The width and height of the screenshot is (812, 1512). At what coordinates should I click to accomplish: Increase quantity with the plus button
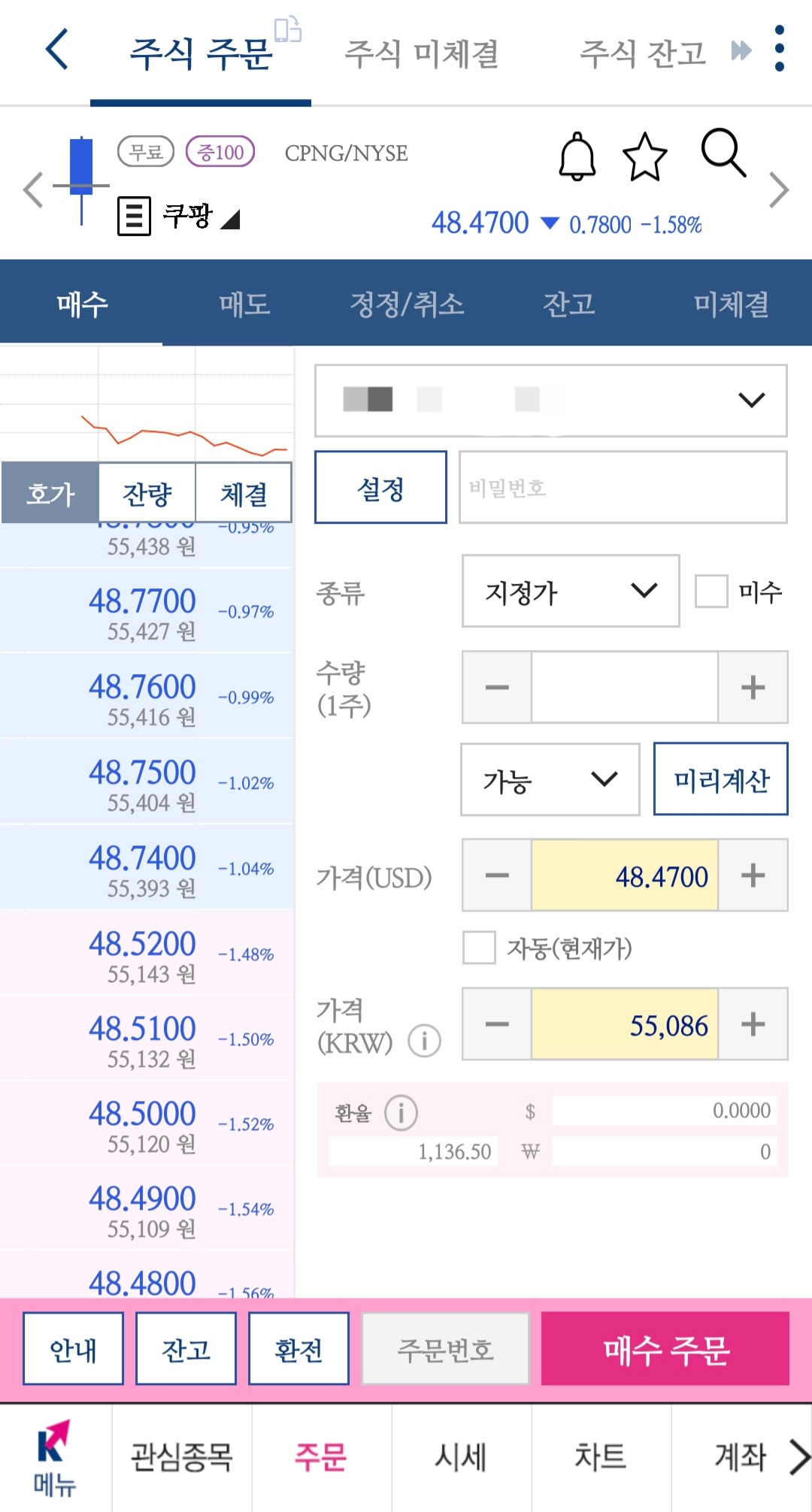tap(753, 687)
